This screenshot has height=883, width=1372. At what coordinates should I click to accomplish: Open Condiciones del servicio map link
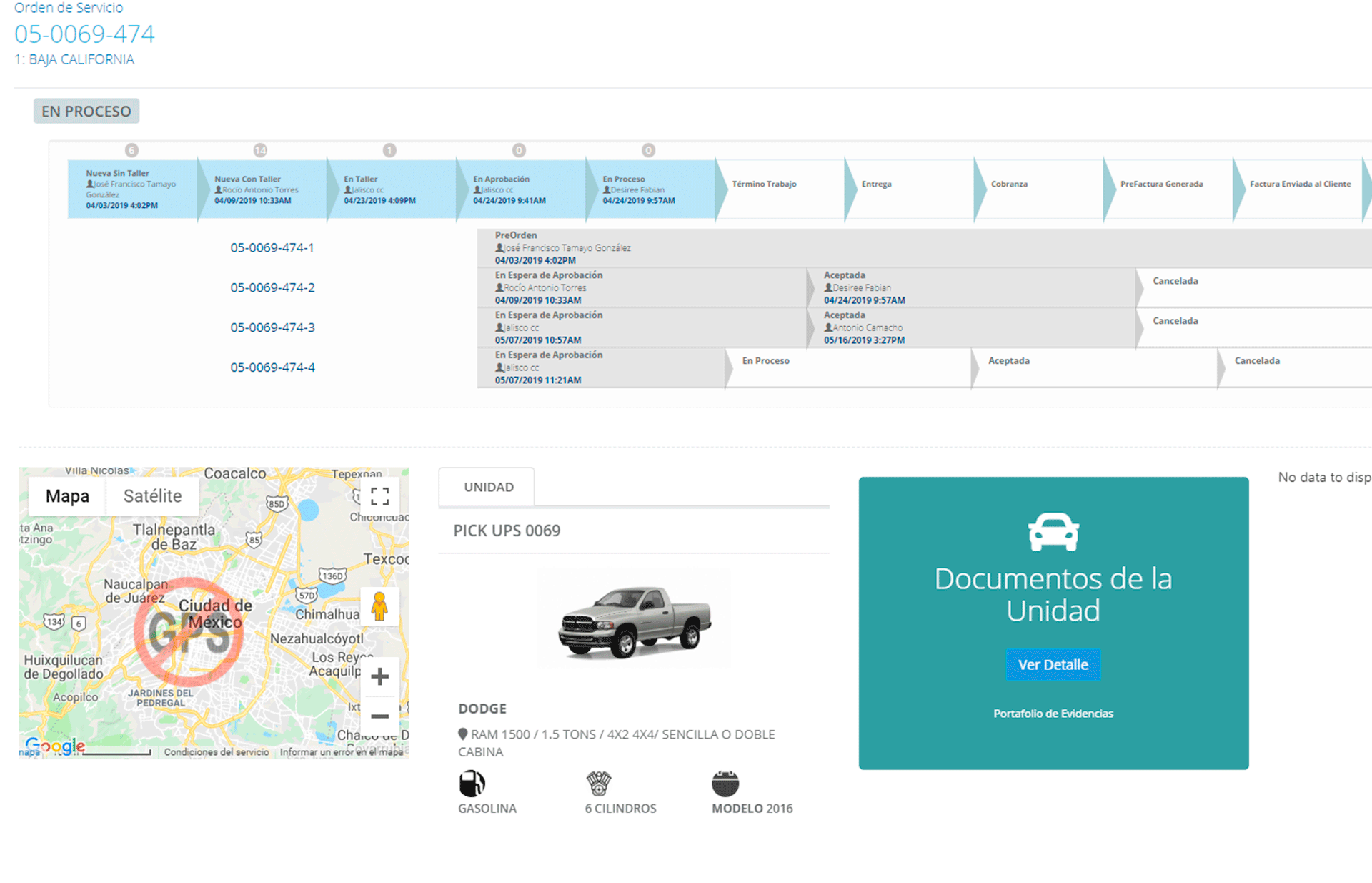[217, 752]
